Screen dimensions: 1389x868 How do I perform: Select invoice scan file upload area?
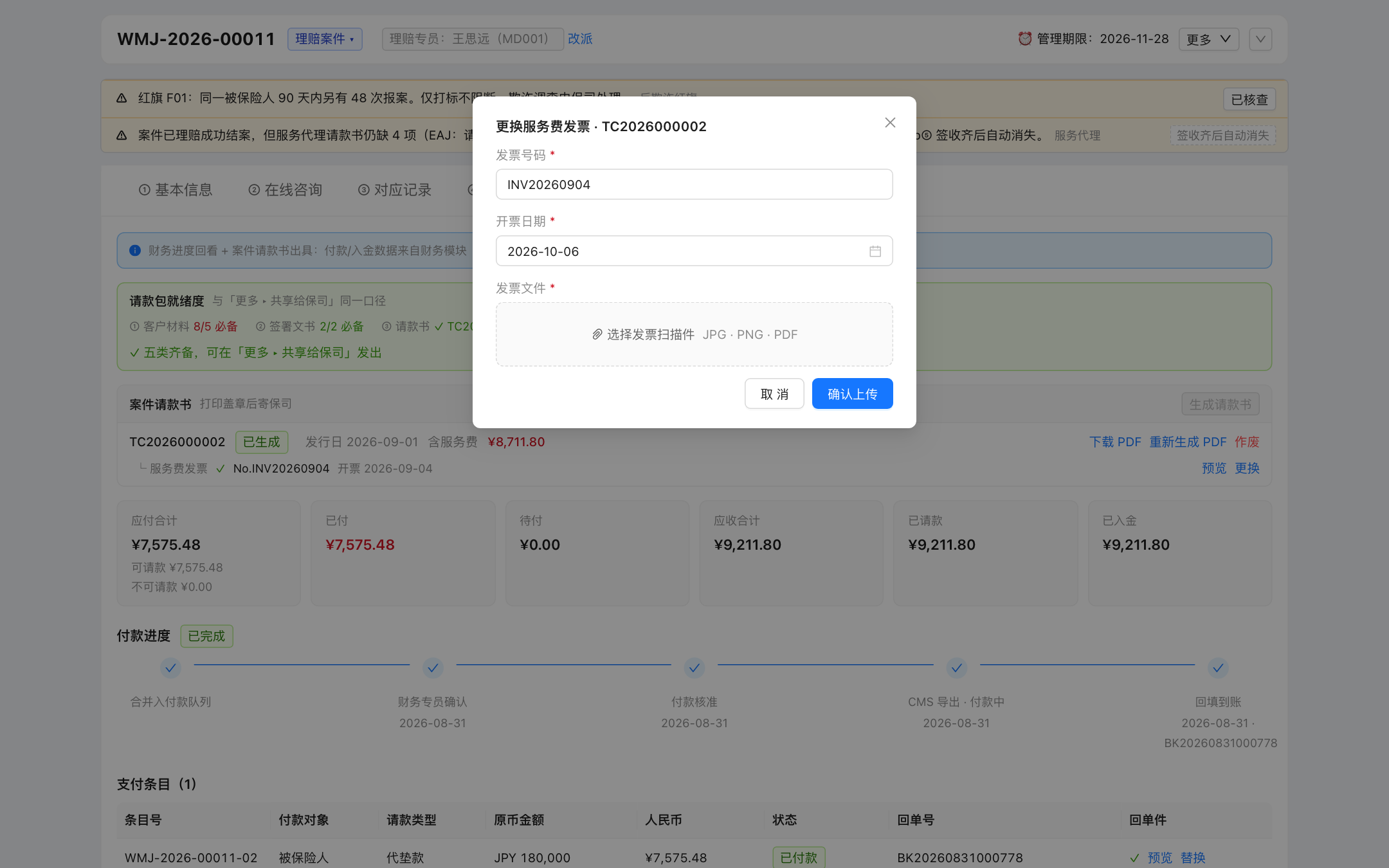(x=694, y=334)
